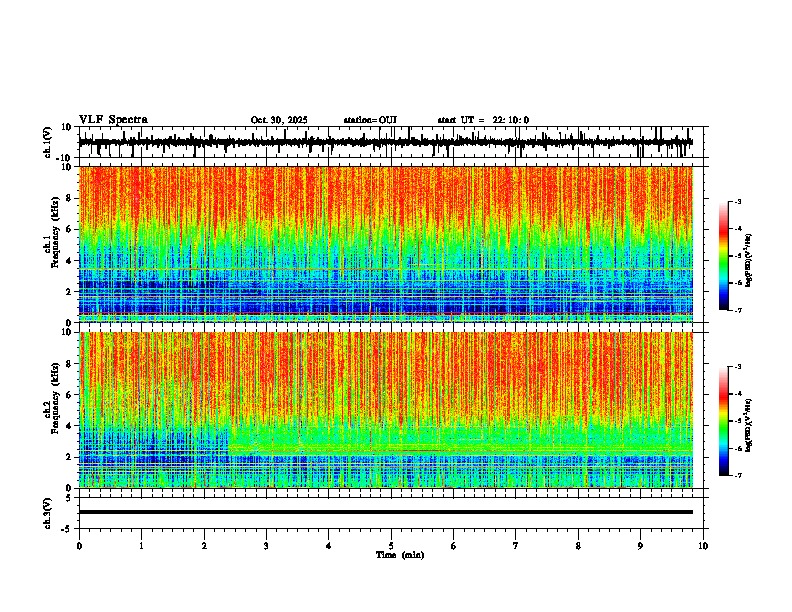Click the "-7" label on ch.2 colorbar
The width and height of the screenshot is (792, 612).
pos(738,475)
